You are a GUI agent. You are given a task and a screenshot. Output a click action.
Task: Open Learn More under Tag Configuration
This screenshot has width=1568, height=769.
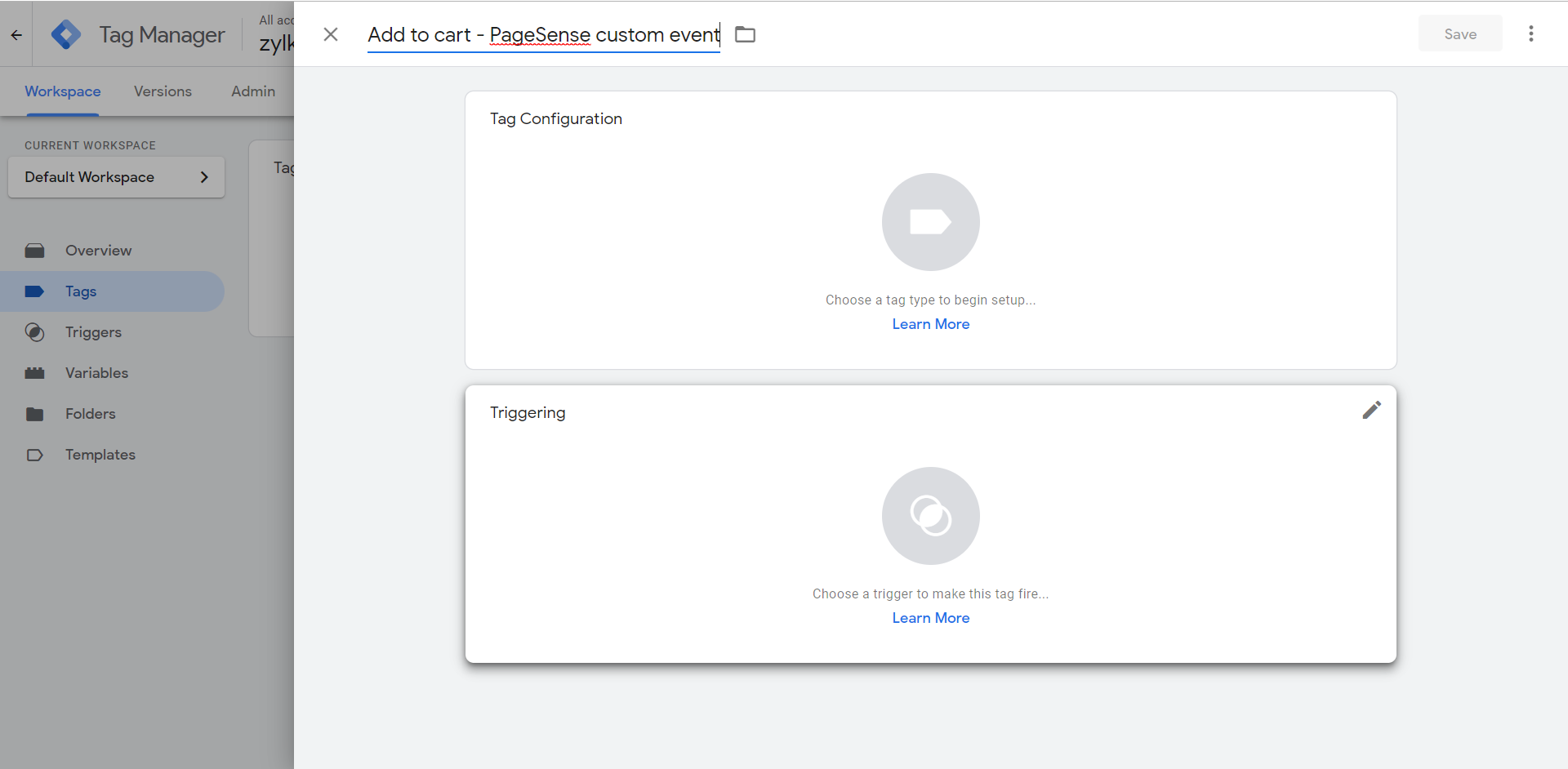tap(931, 324)
